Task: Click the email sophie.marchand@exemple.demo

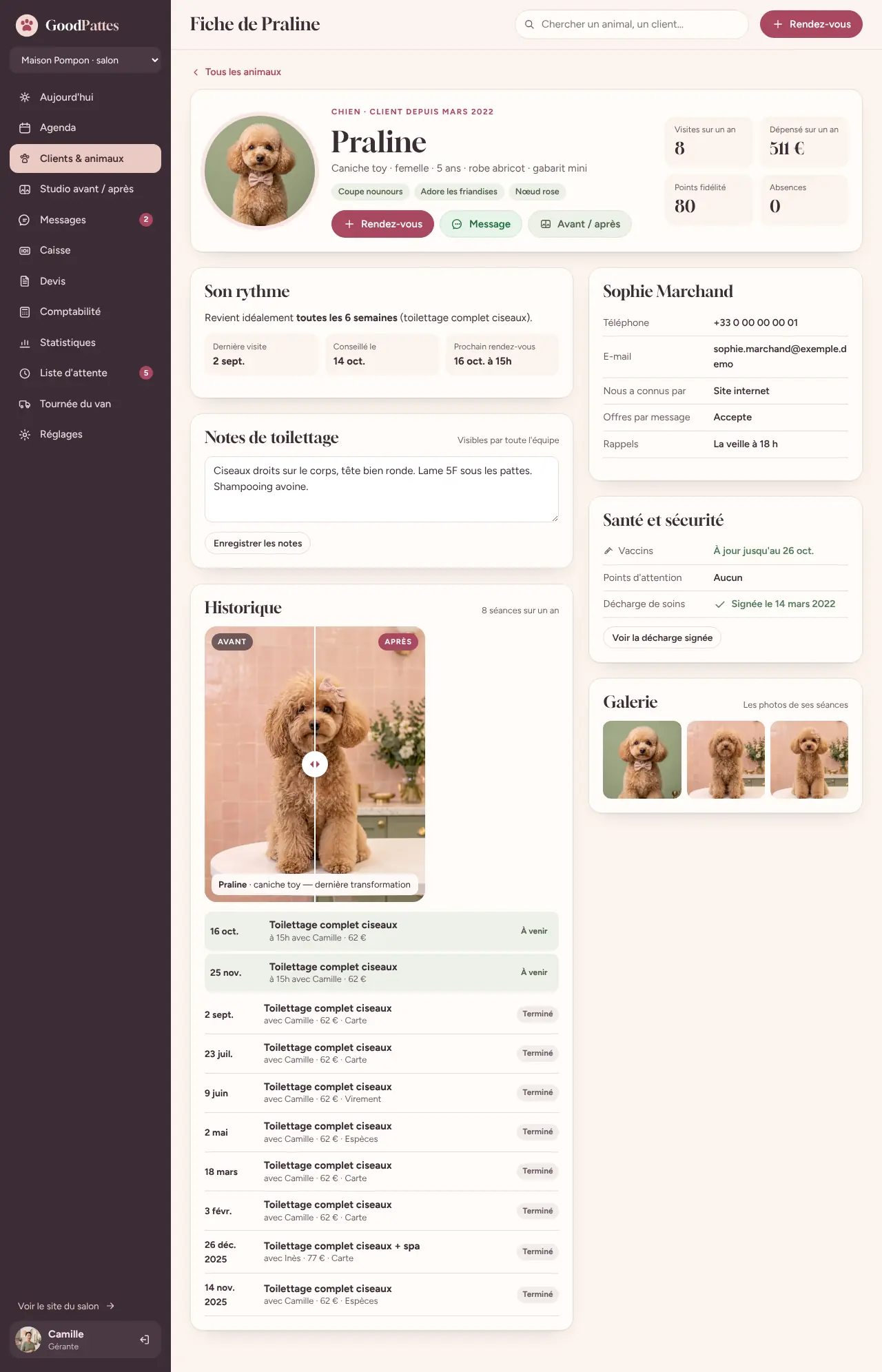Action: click(x=780, y=356)
